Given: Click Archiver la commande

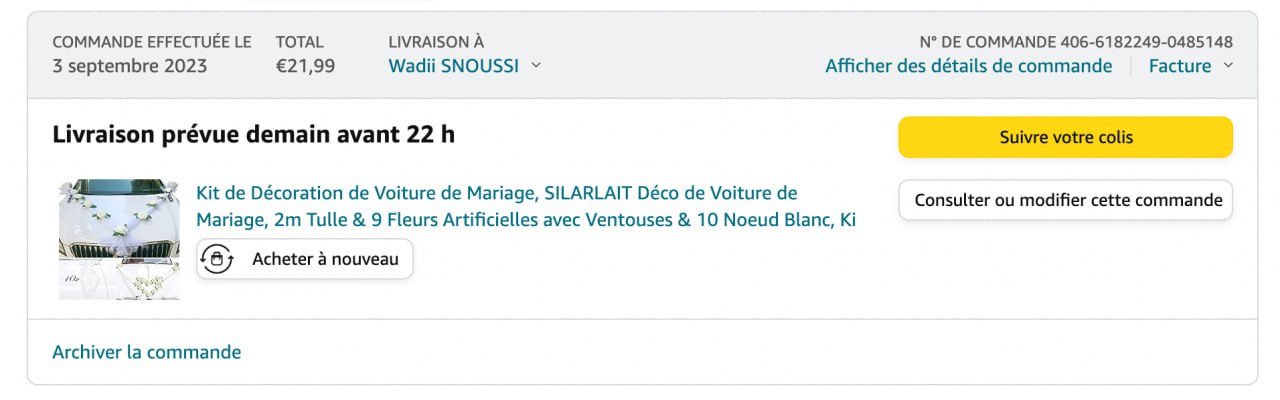Looking at the screenshot, I should 146,352.
